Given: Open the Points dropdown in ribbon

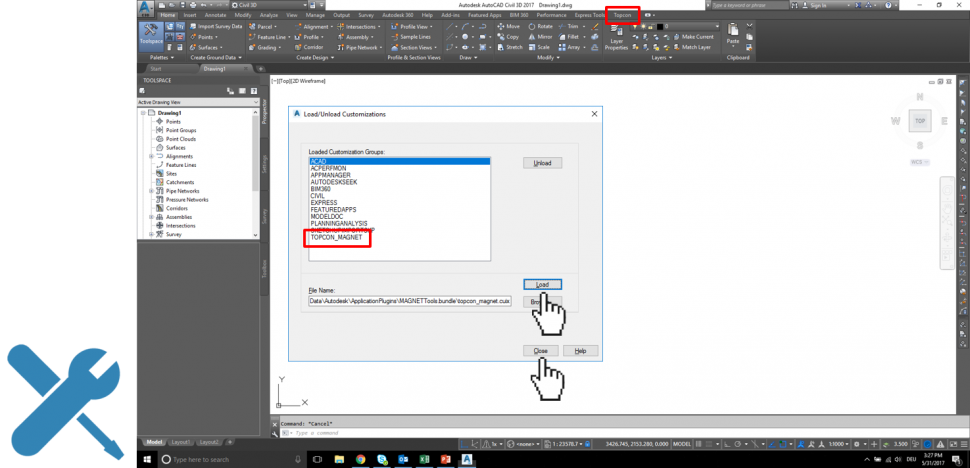Looking at the screenshot, I should 204,37.
